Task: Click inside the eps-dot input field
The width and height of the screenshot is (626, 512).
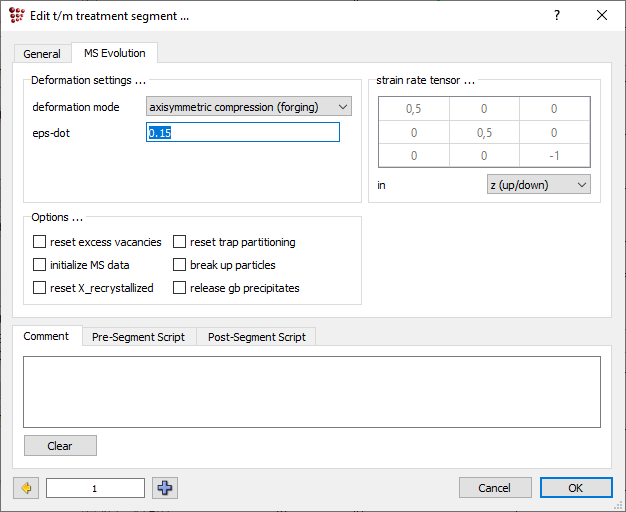Action: [x=243, y=132]
